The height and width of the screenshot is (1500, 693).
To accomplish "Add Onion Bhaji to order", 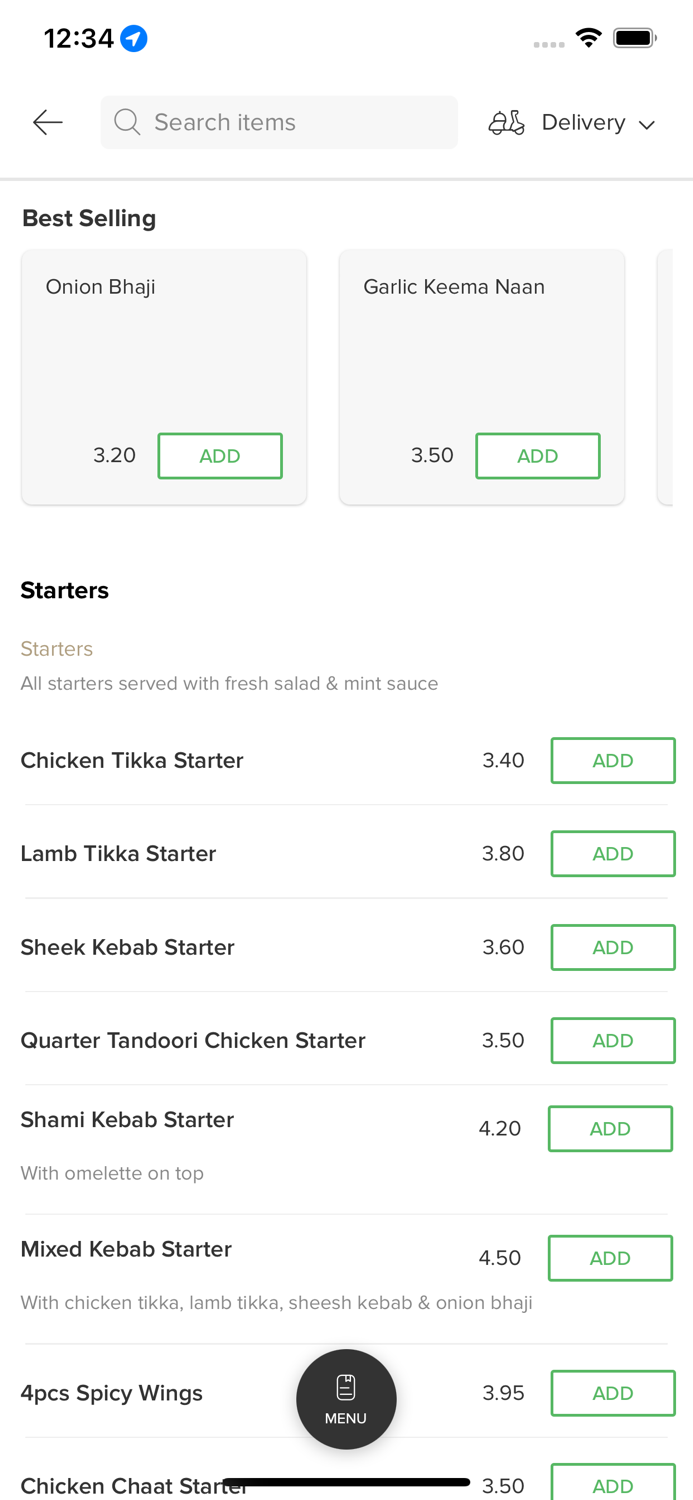I will (x=220, y=456).
